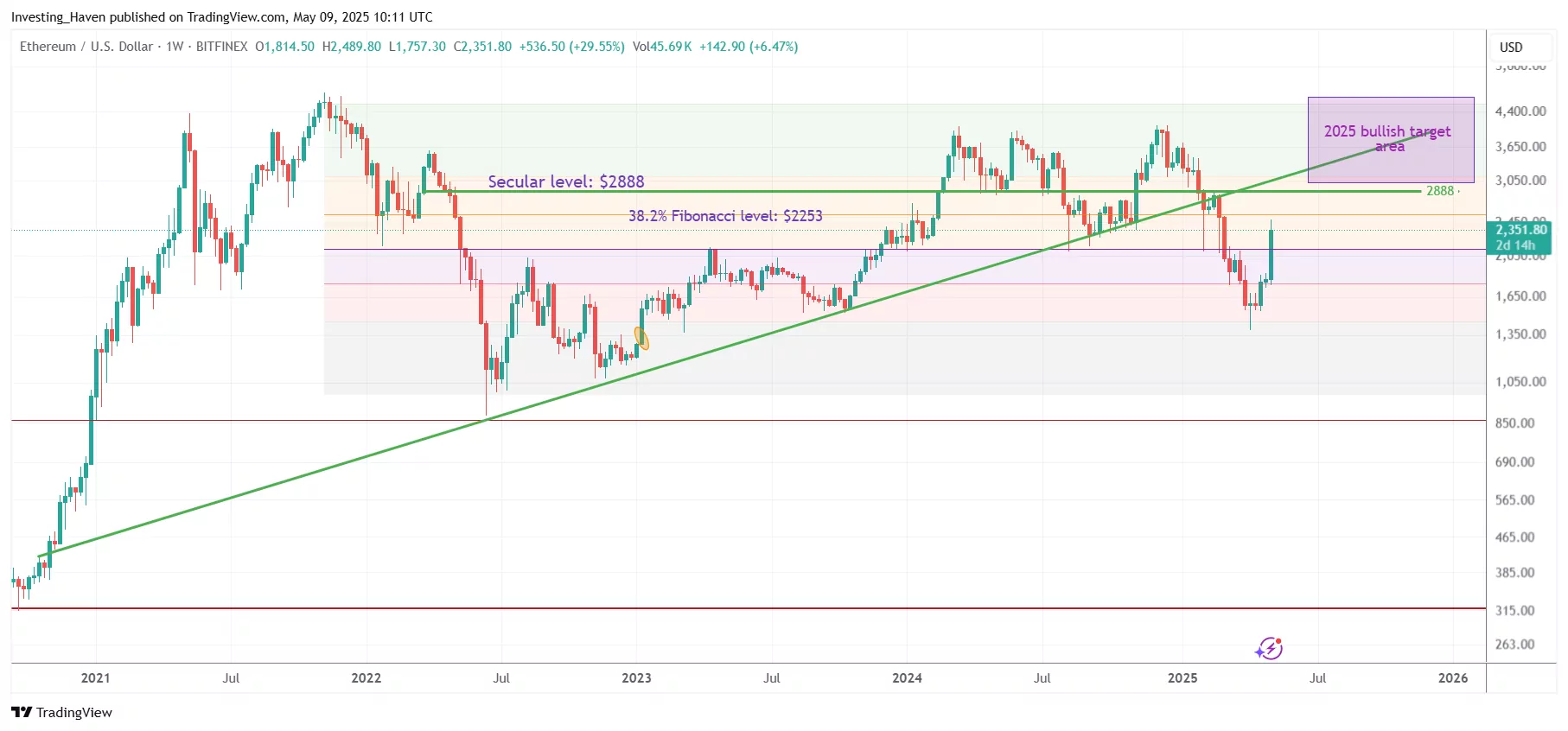Click the 2024 label on time axis
The image size is (1568, 731).
click(x=907, y=678)
